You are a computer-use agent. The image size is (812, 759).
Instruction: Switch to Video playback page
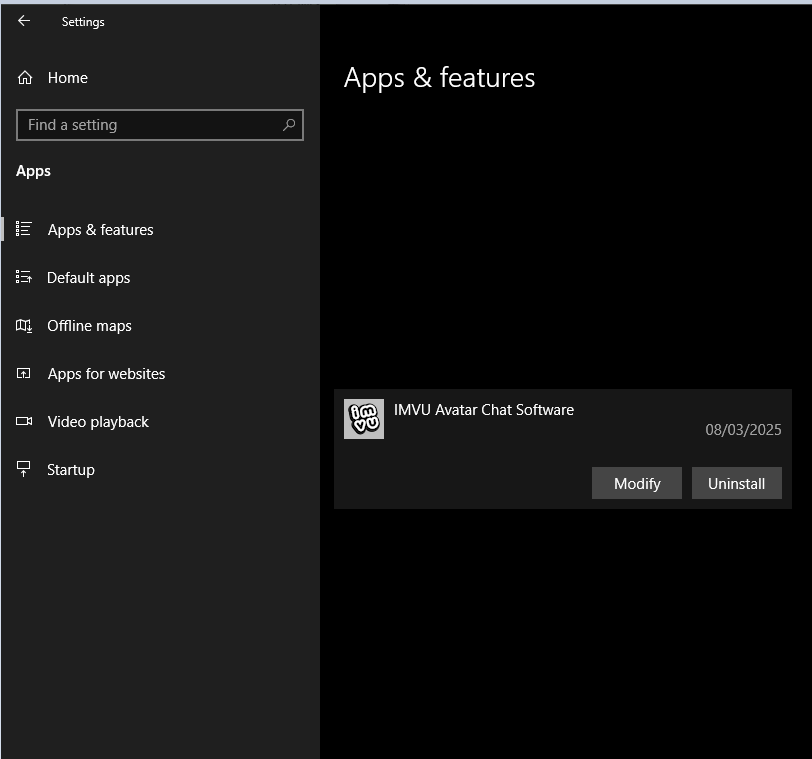point(98,422)
